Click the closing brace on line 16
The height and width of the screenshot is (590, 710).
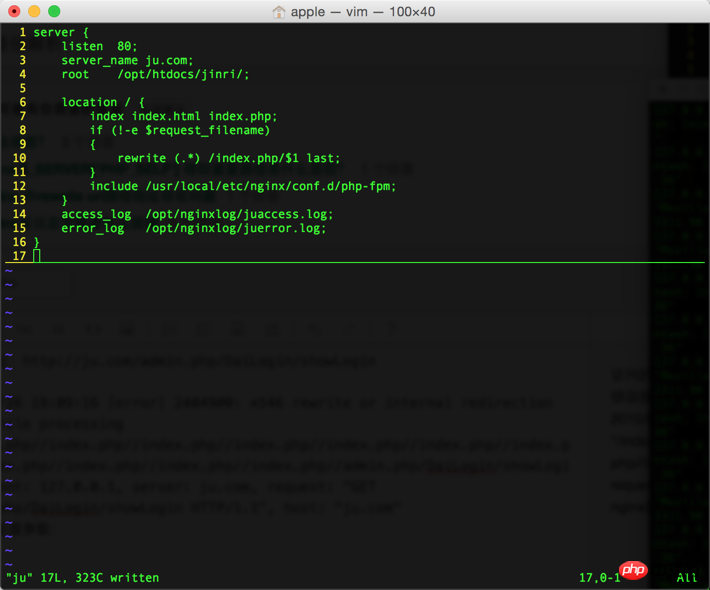(x=37, y=243)
